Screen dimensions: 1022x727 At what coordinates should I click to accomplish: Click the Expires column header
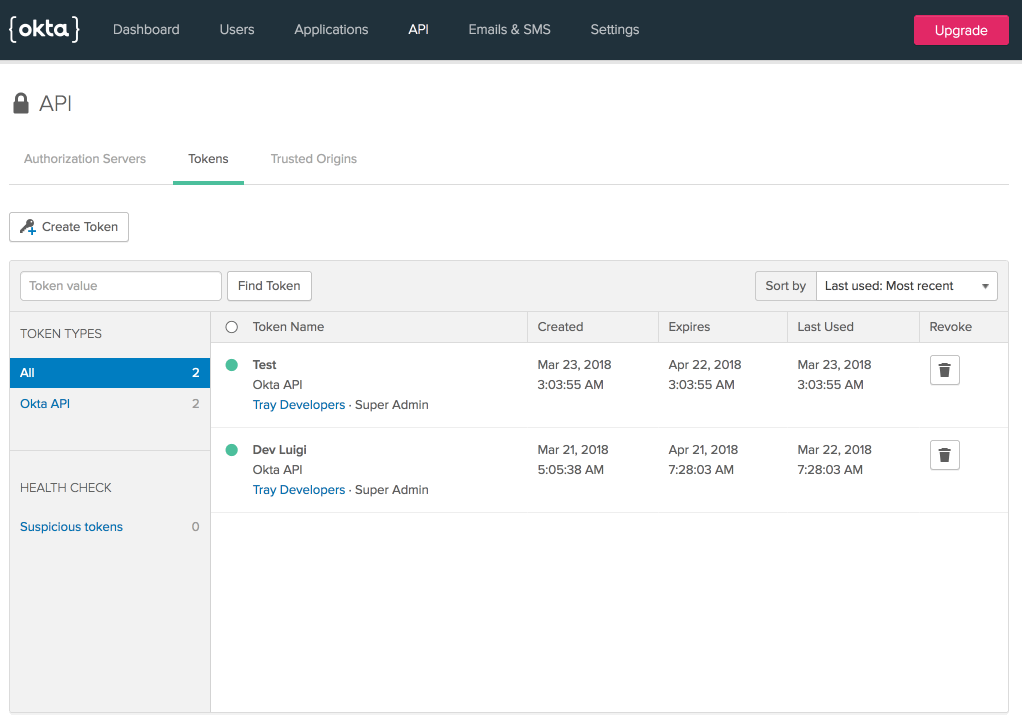[x=689, y=327]
